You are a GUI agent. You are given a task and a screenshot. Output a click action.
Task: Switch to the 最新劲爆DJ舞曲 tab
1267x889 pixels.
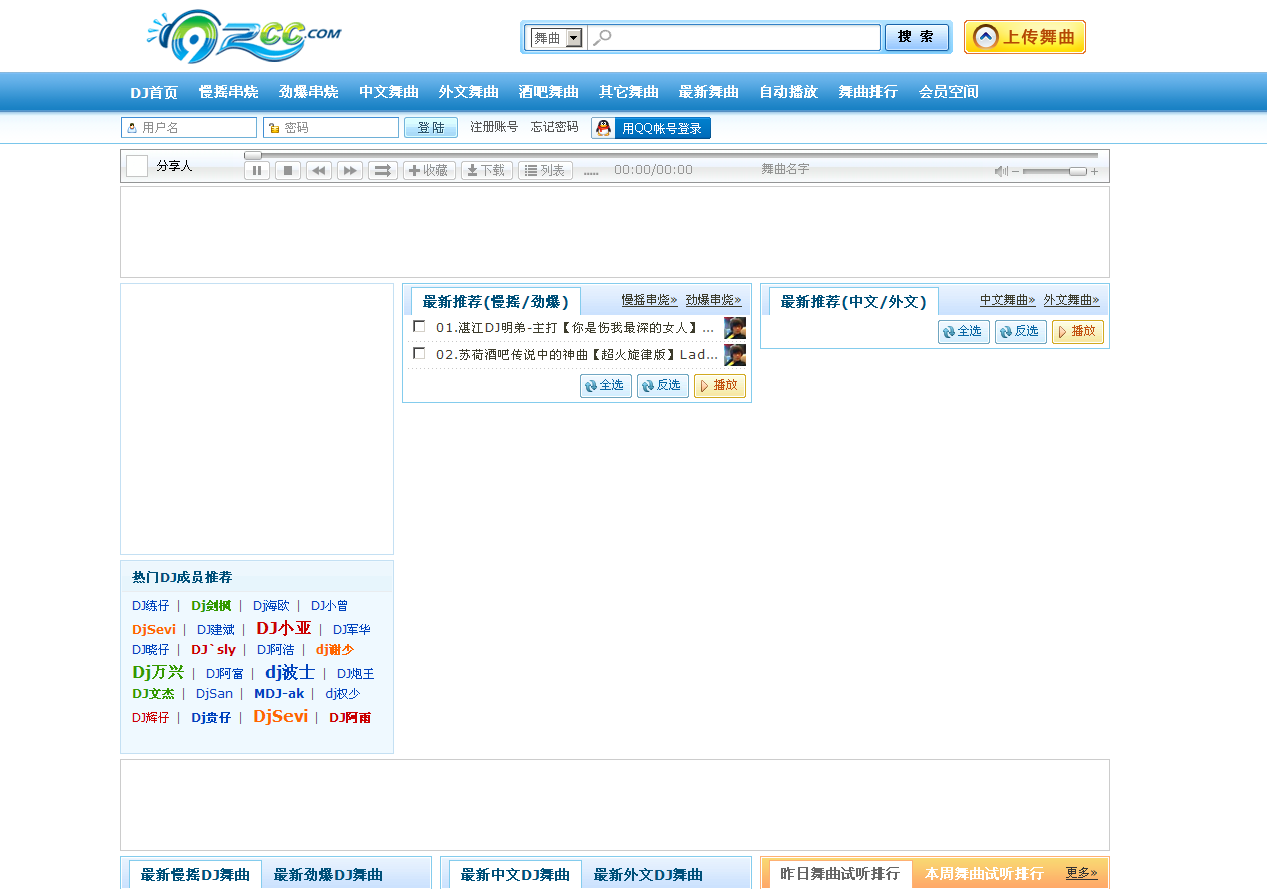pyautogui.click(x=328, y=875)
